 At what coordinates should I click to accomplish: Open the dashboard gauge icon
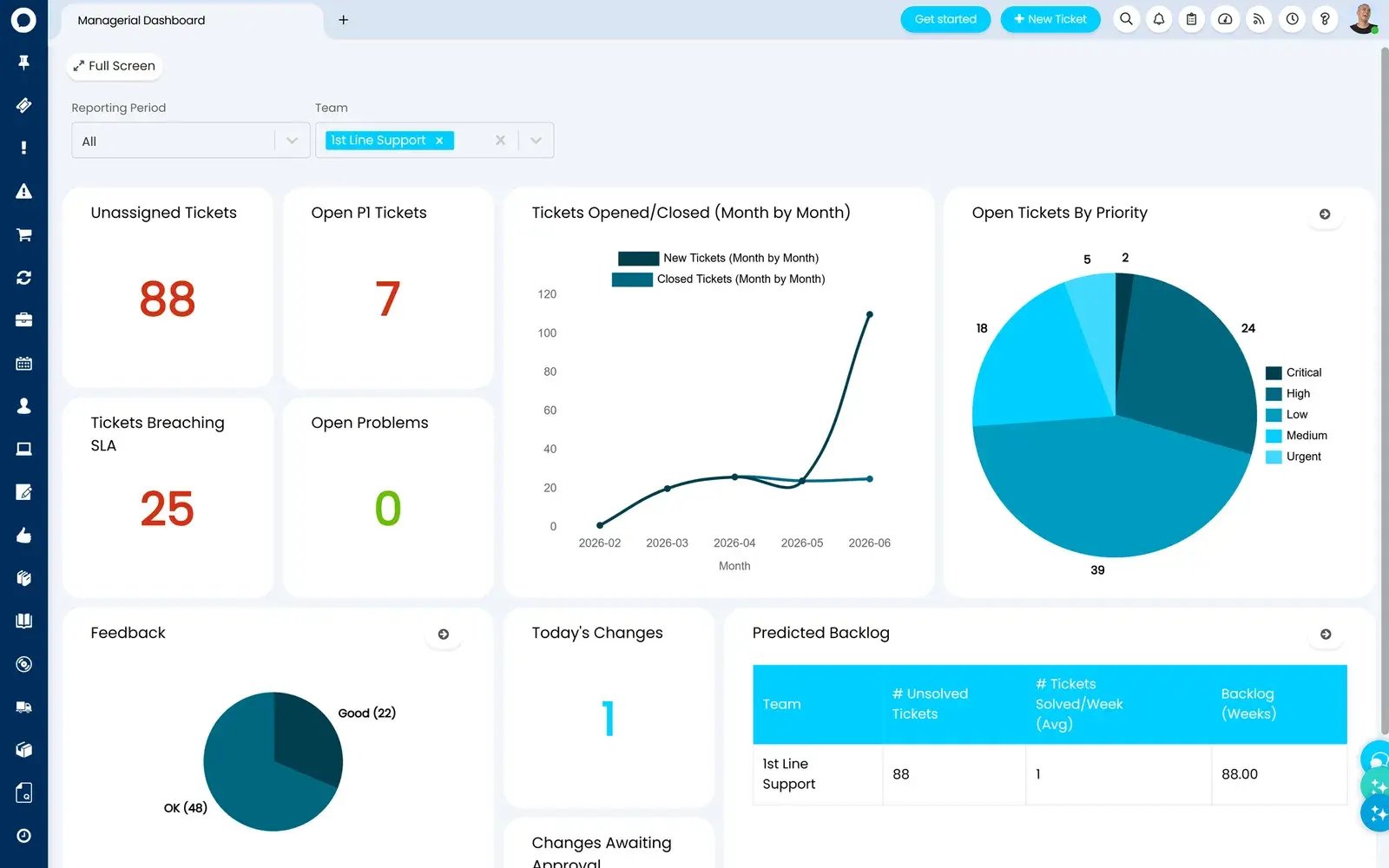(1225, 19)
